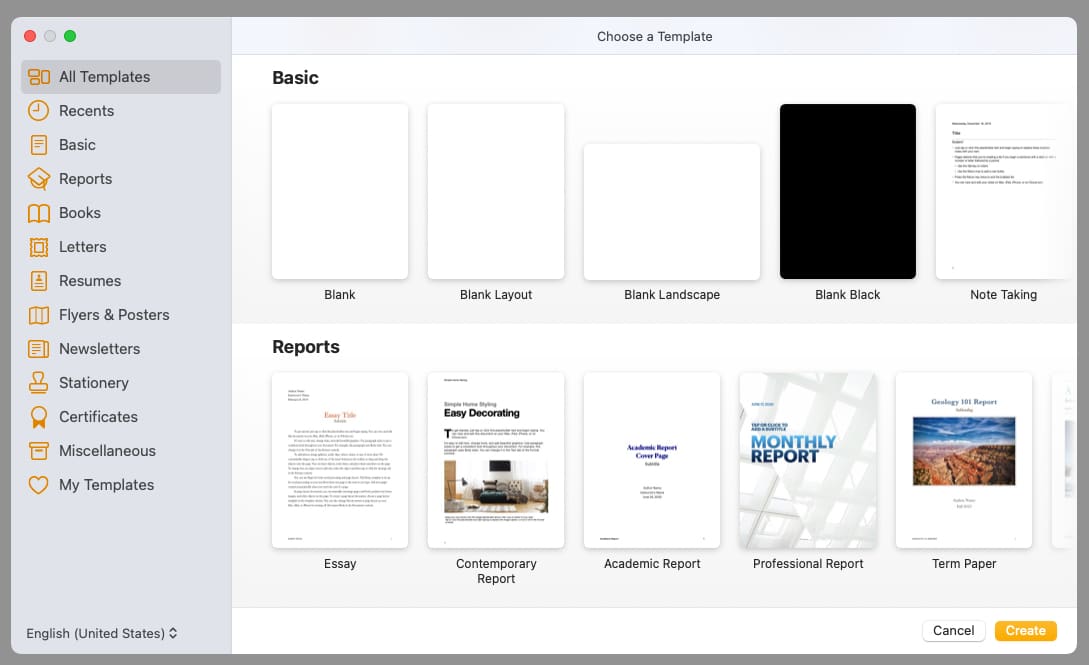The width and height of the screenshot is (1089, 665).
Task: Pick the Professional Report template
Action: click(x=808, y=460)
